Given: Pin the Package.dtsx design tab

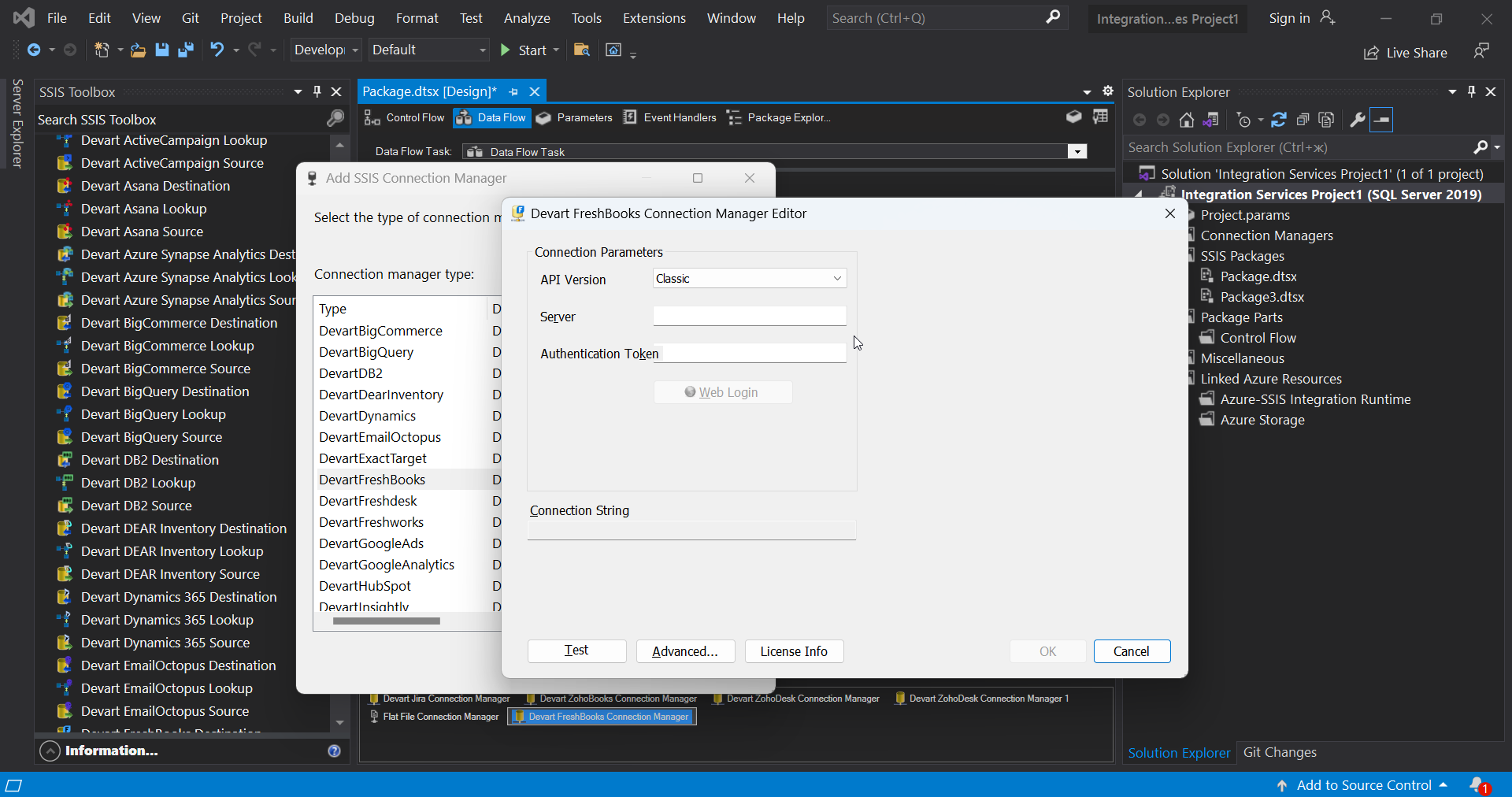Looking at the screenshot, I should [513, 91].
